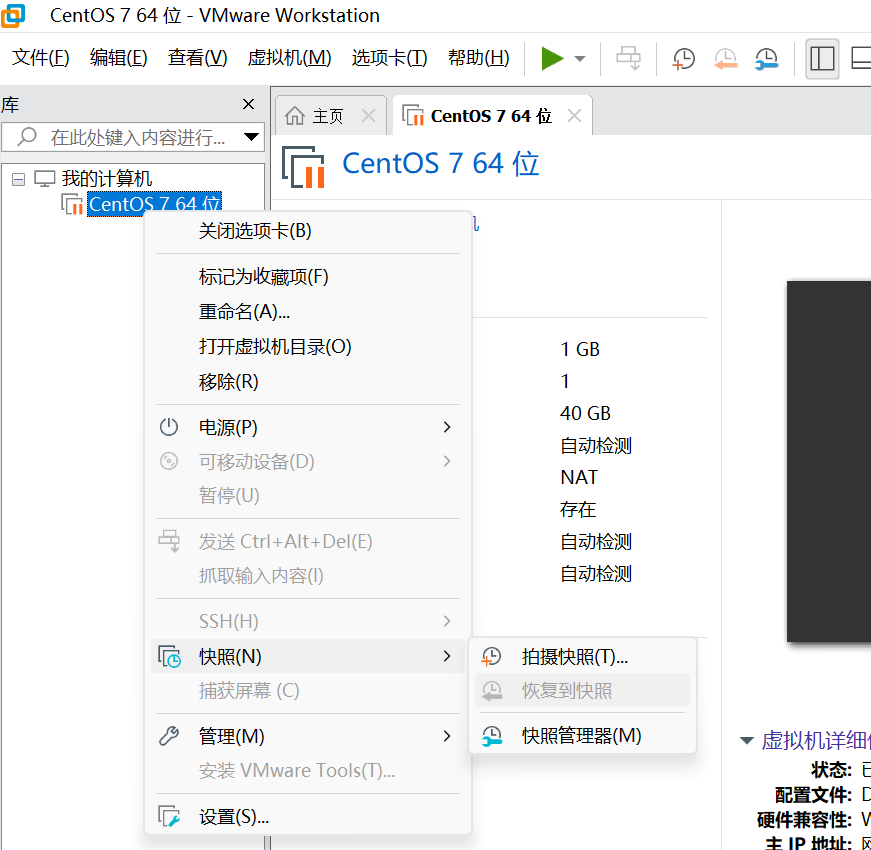Click the 1 GB memory value
871x850 pixels.
pos(580,349)
